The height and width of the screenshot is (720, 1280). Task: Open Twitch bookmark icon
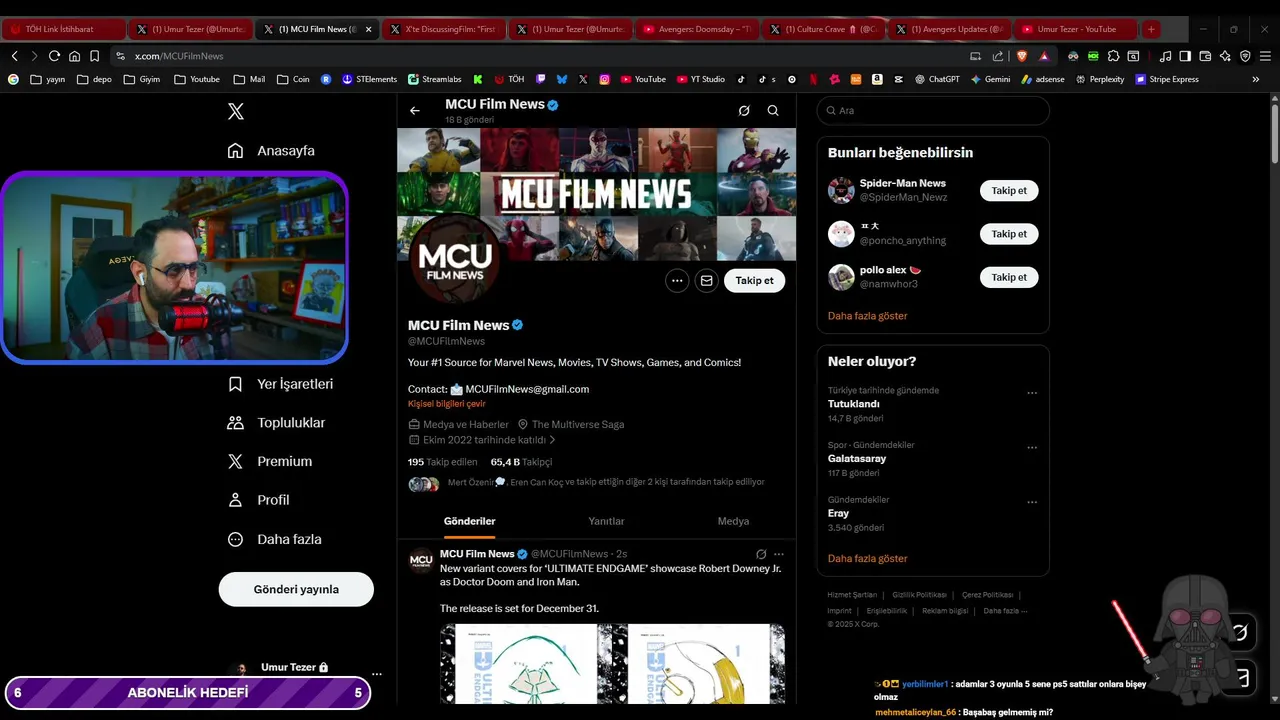541,79
